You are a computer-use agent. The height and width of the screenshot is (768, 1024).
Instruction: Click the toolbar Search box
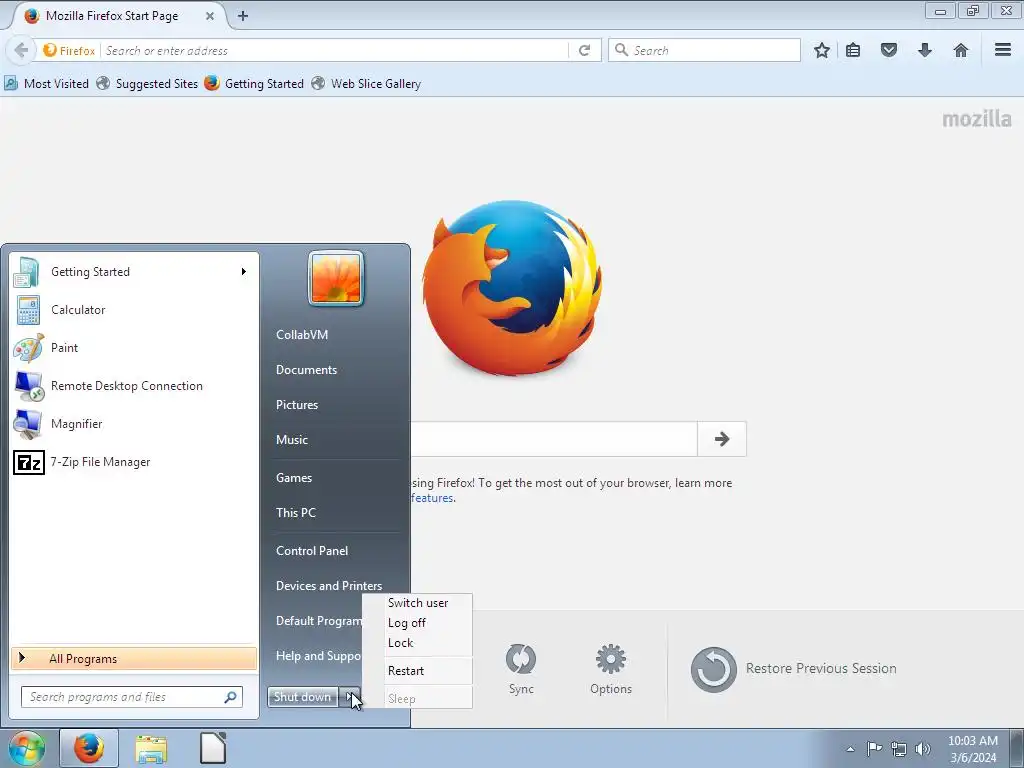[704, 50]
